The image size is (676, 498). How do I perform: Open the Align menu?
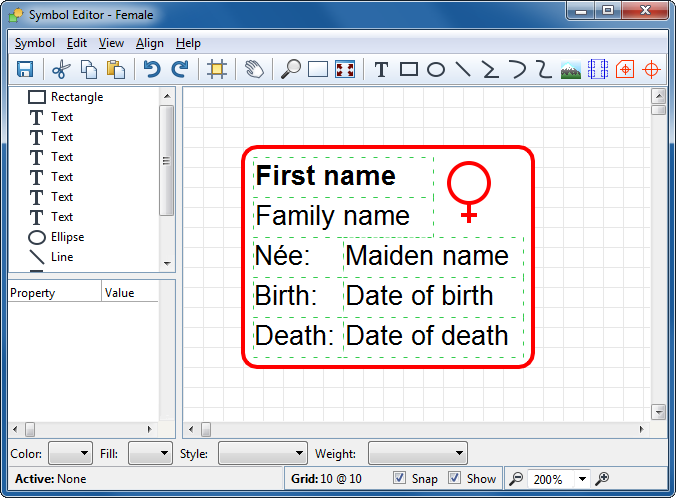point(150,43)
